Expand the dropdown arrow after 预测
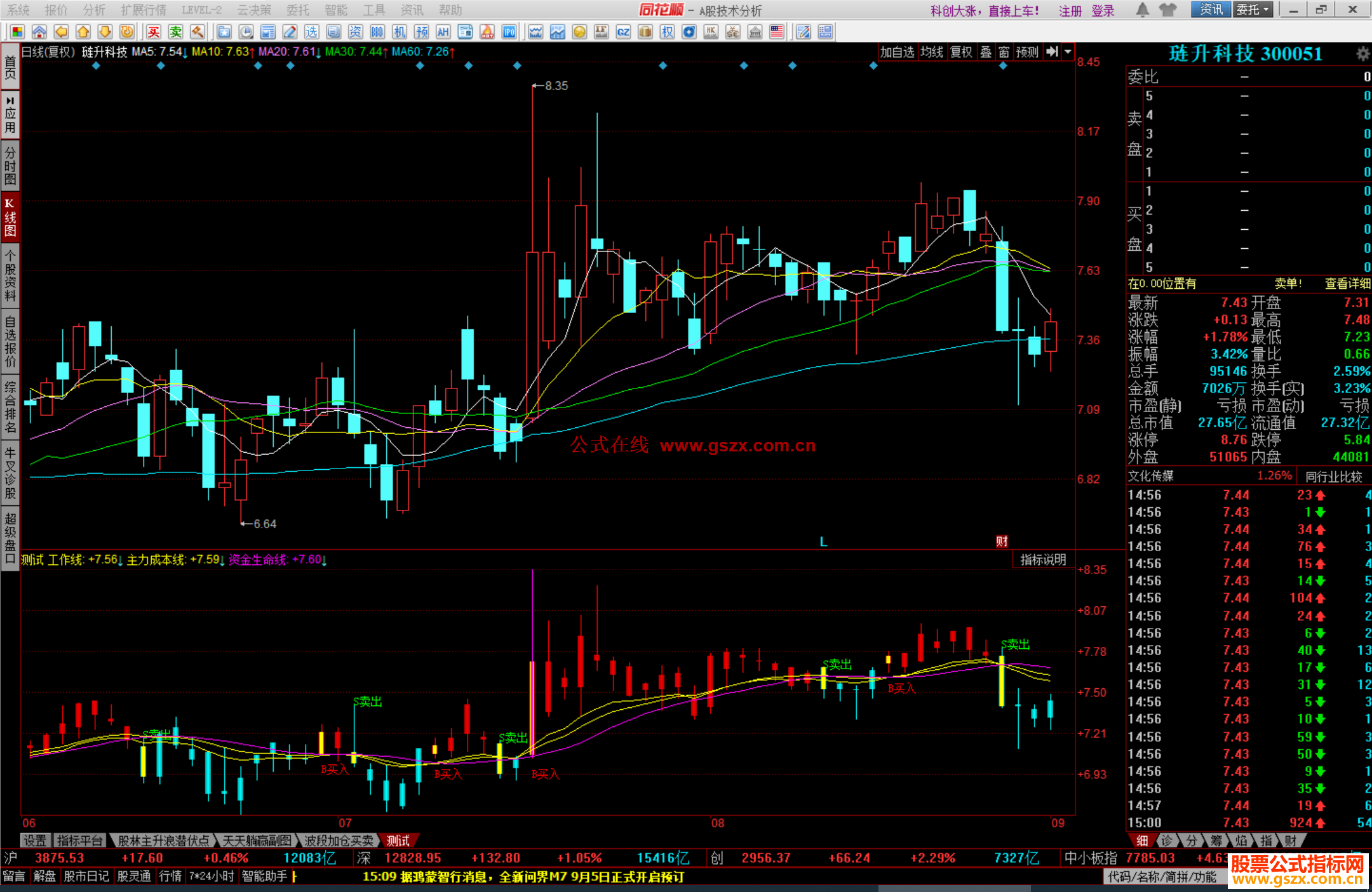The height and width of the screenshot is (892, 1372). click(1068, 52)
